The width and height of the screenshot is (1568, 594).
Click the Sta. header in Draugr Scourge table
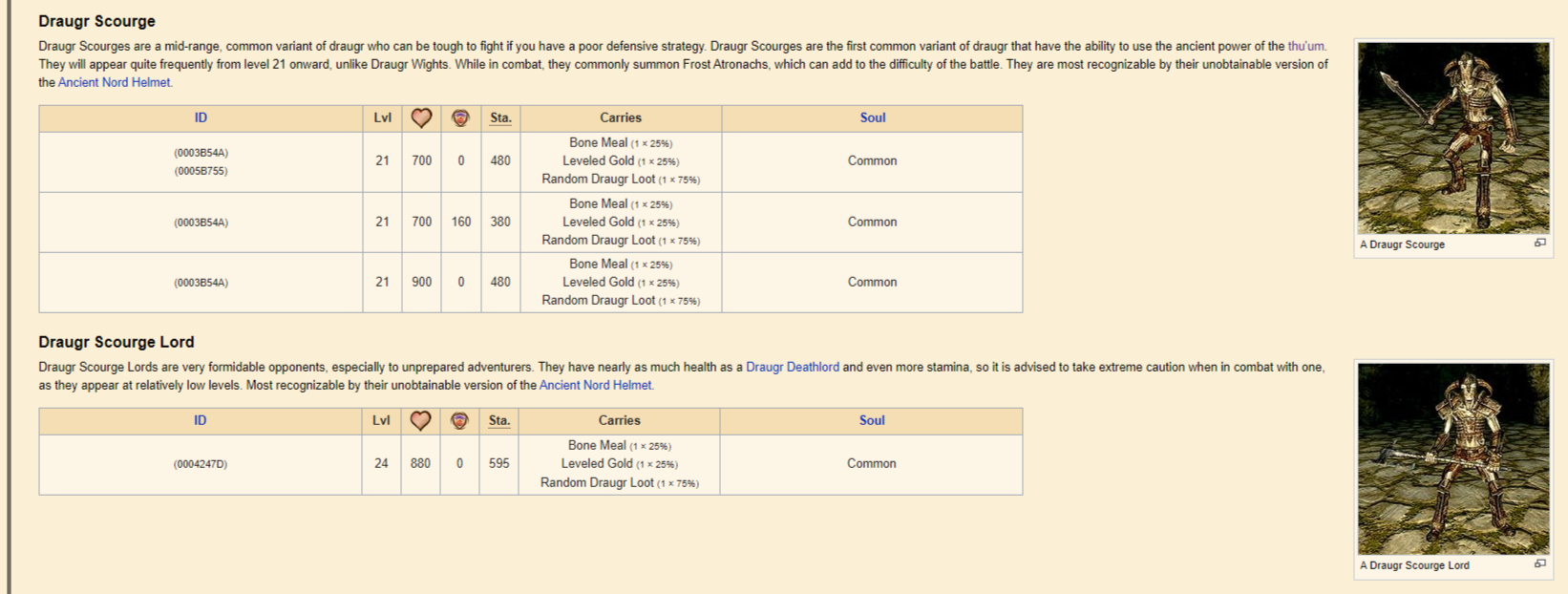pyautogui.click(x=500, y=117)
